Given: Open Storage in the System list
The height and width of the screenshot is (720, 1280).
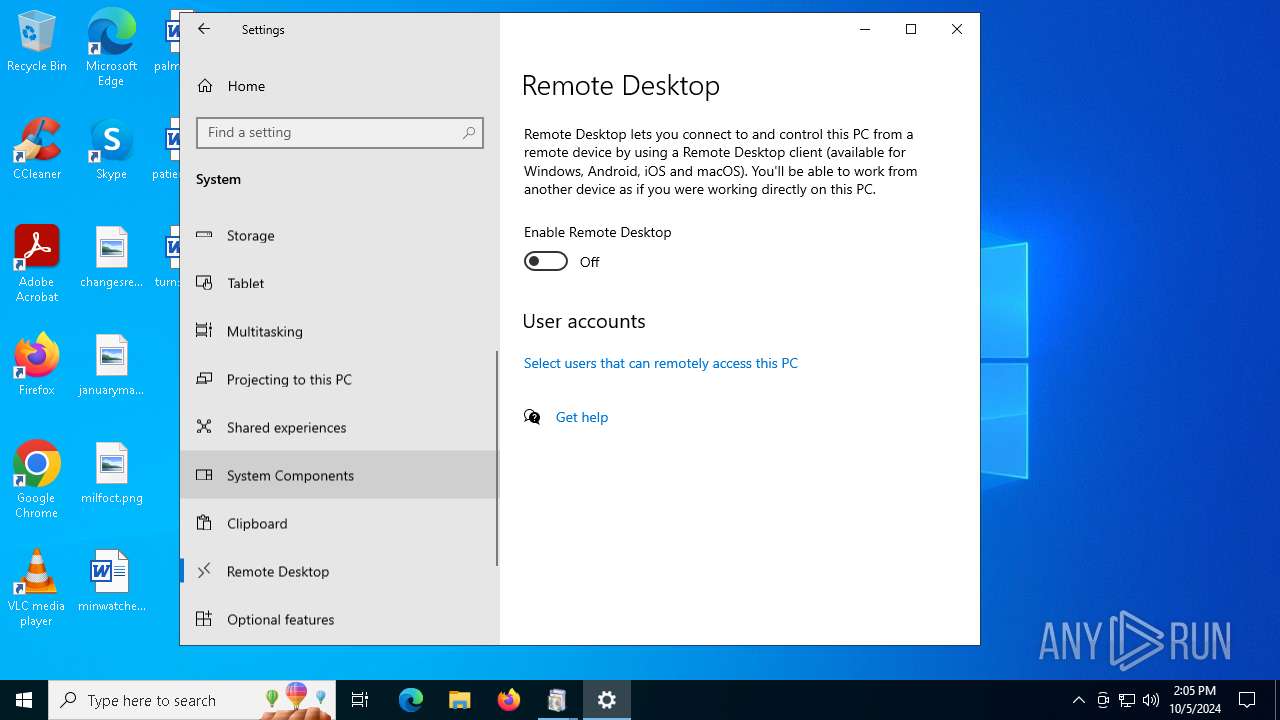Looking at the screenshot, I should 339,235.
